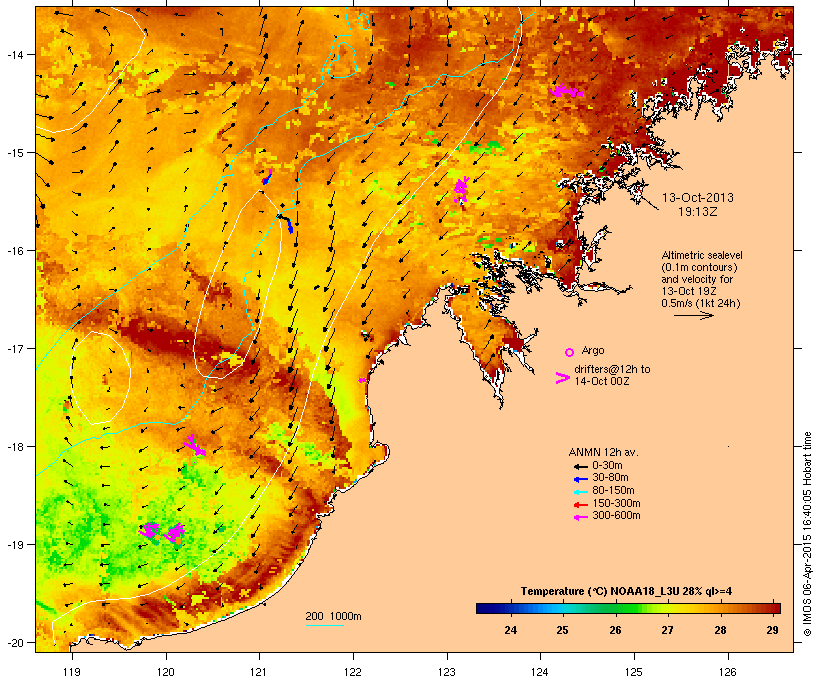
Task: Click the cyan 80-150m legend arrow
Action: click(x=581, y=492)
